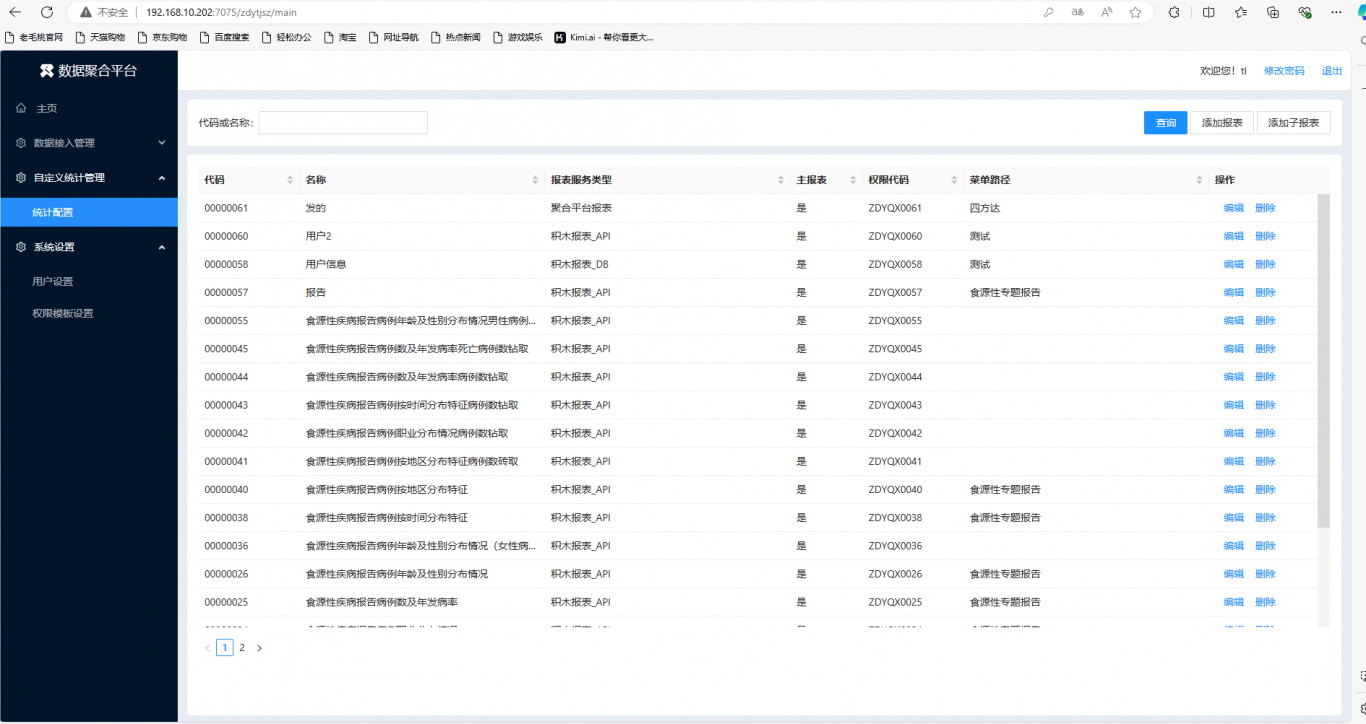Expand the 数据接入管理 menu chevron
The height and width of the screenshot is (724, 1366).
coord(162,143)
